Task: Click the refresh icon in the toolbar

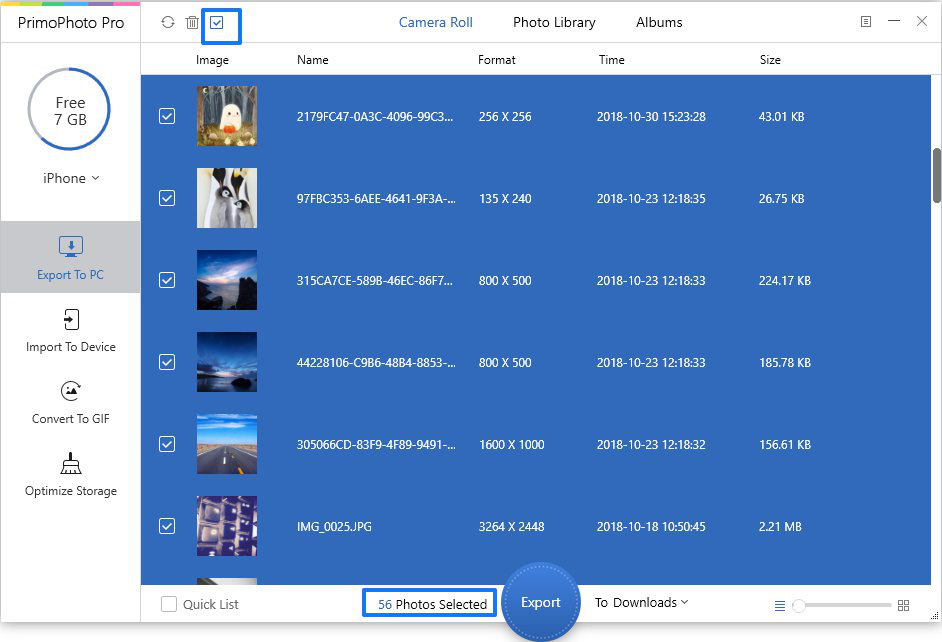Action: click(x=167, y=22)
